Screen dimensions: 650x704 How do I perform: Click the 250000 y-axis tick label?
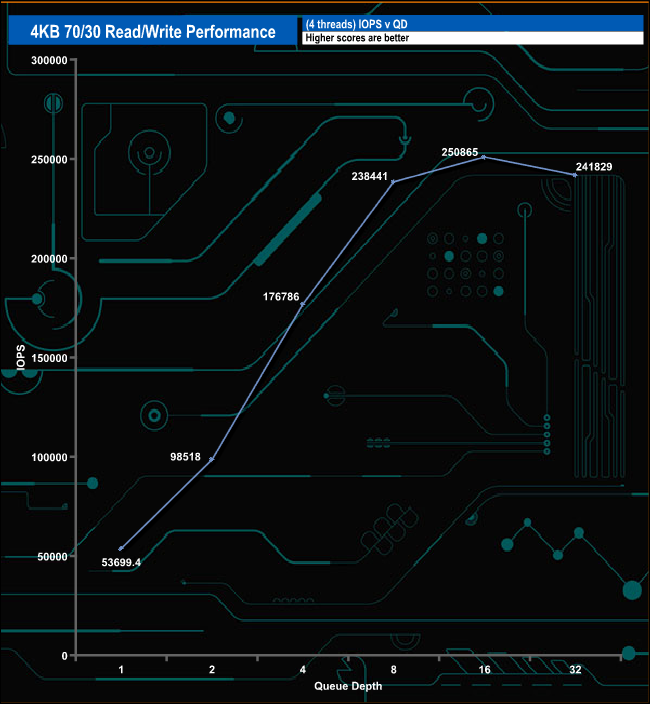click(49, 160)
